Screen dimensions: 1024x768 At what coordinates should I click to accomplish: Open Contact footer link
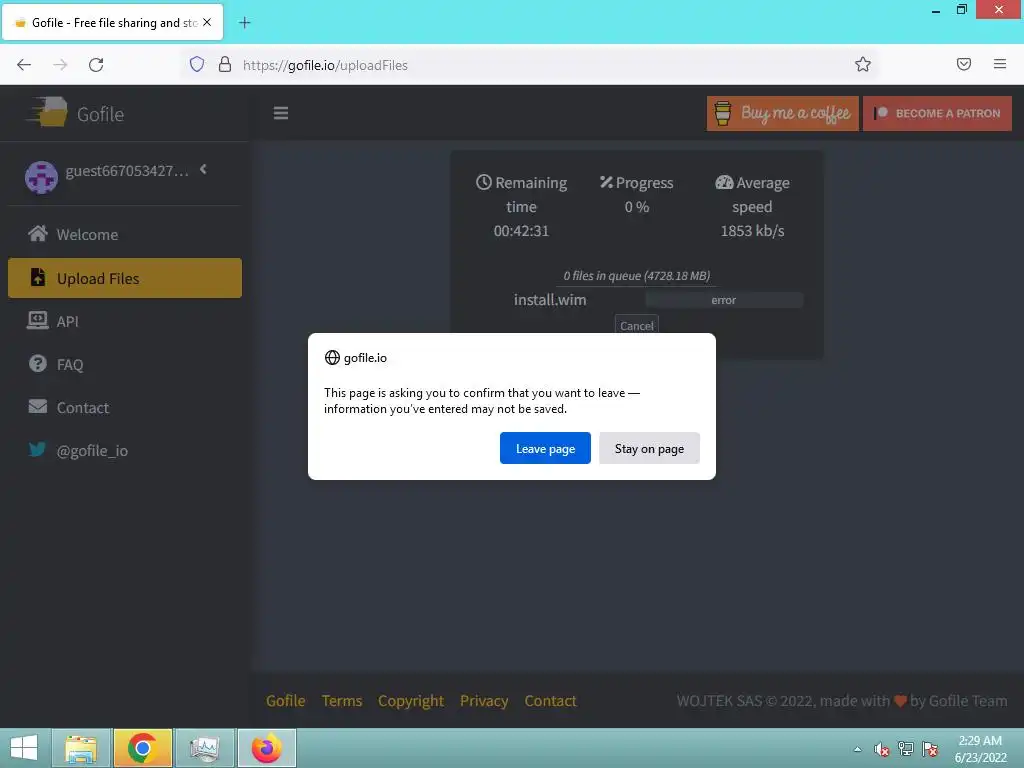pos(551,700)
